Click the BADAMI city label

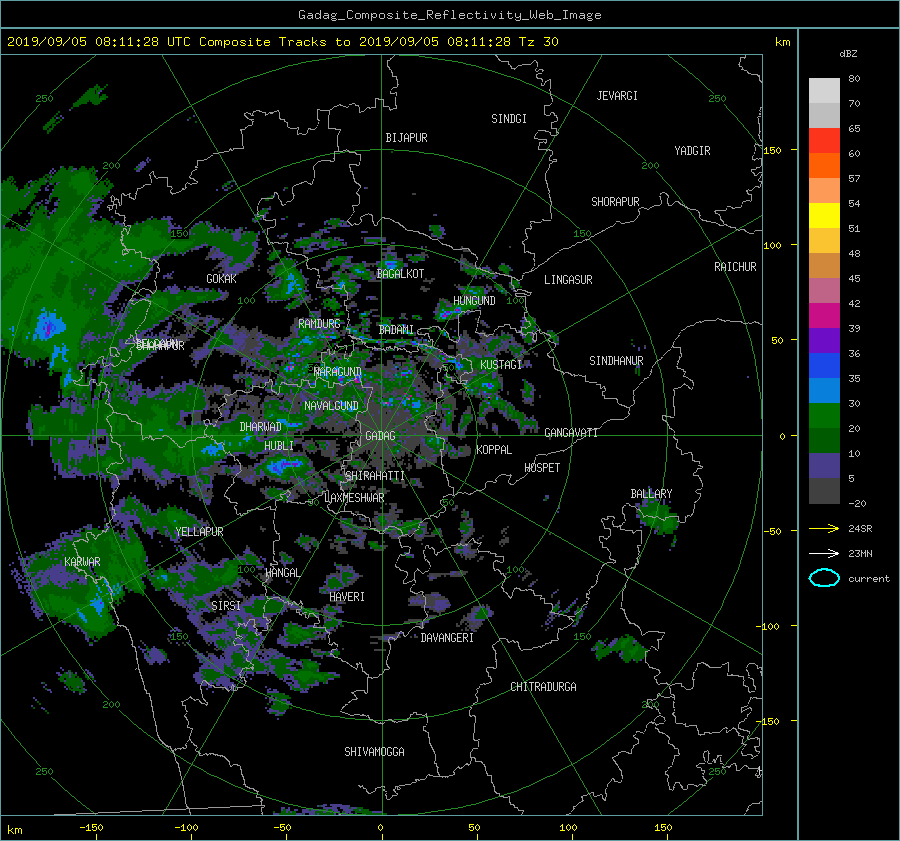point(396,330)
